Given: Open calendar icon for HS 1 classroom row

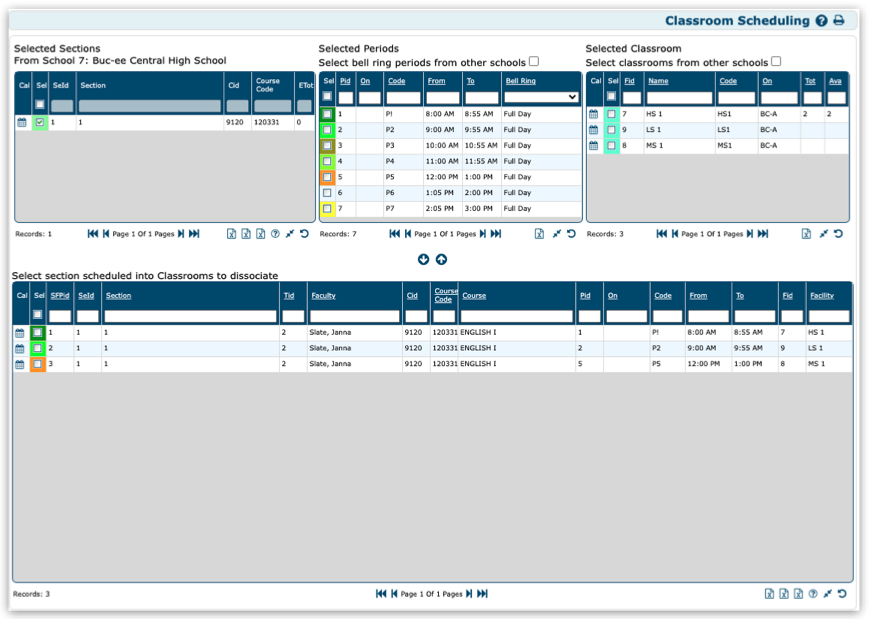Looking at the screenshot, I should point(594,115).
